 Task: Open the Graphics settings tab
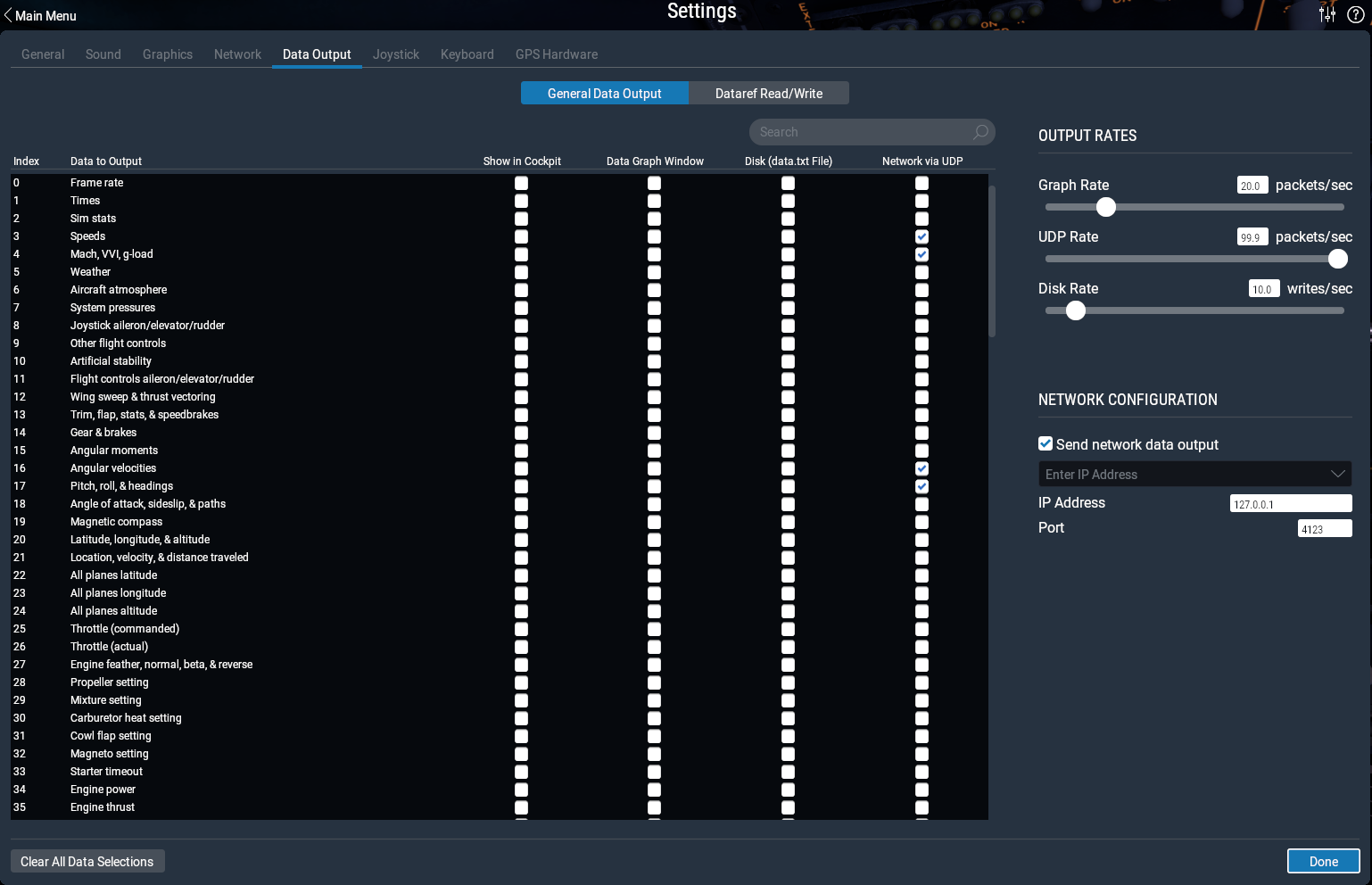(167, 54)
